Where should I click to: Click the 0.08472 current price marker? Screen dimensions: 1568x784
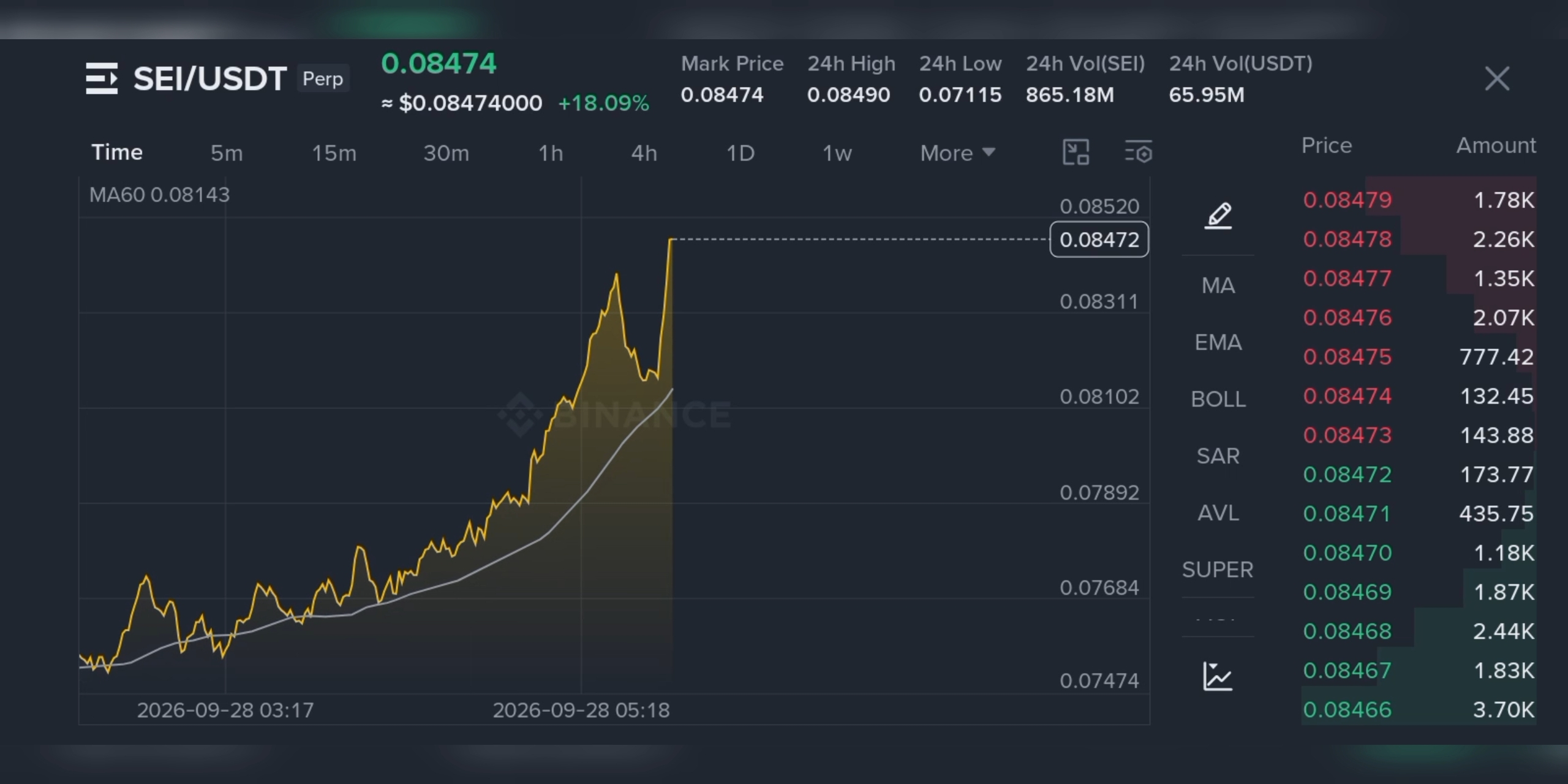[1099, 239]
